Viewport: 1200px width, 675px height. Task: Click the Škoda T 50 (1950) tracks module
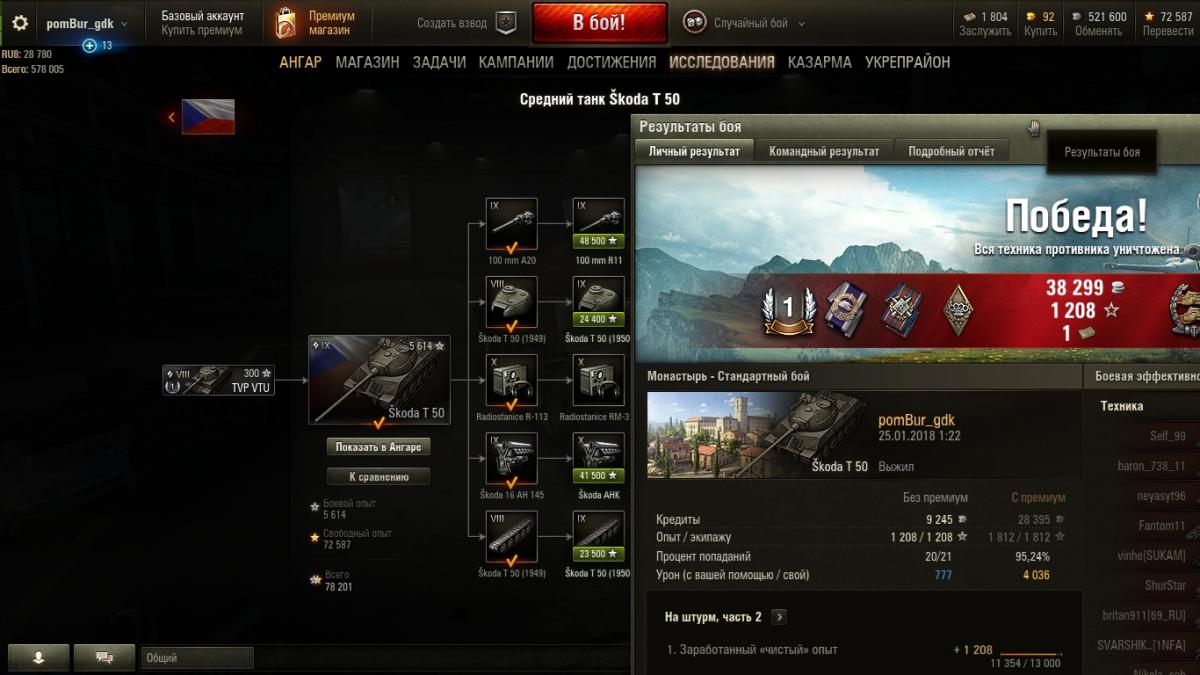click(x=598, y=537)
